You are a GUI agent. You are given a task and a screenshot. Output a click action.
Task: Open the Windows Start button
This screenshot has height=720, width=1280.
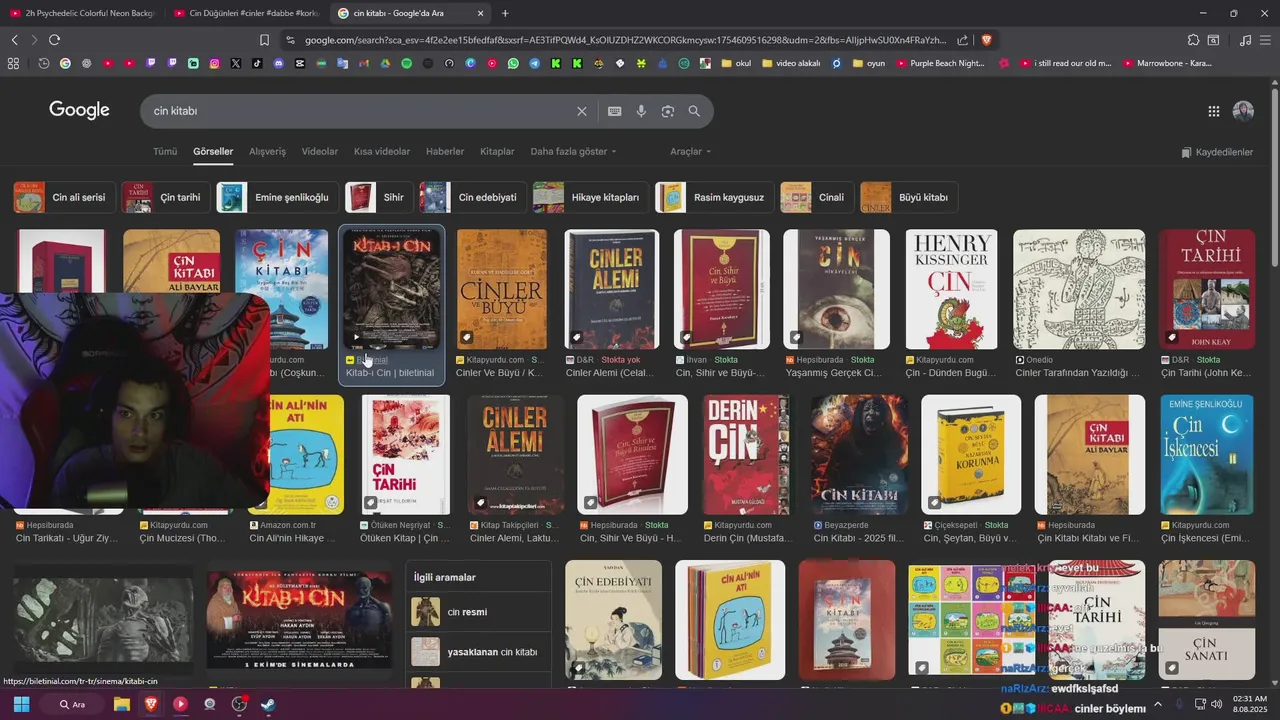[21, 704]
